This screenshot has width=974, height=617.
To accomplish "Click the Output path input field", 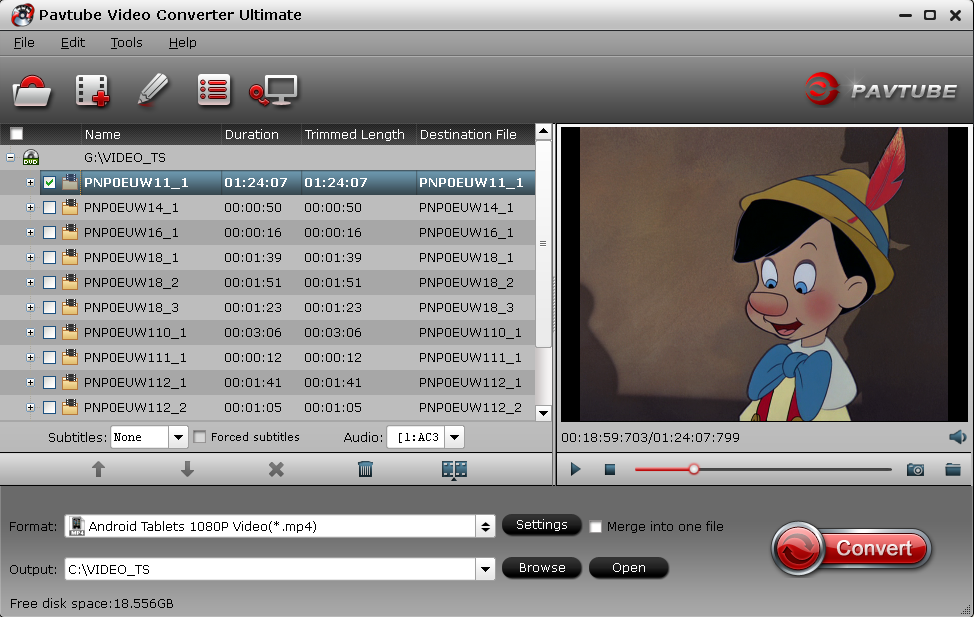I will tap(270, 569).
